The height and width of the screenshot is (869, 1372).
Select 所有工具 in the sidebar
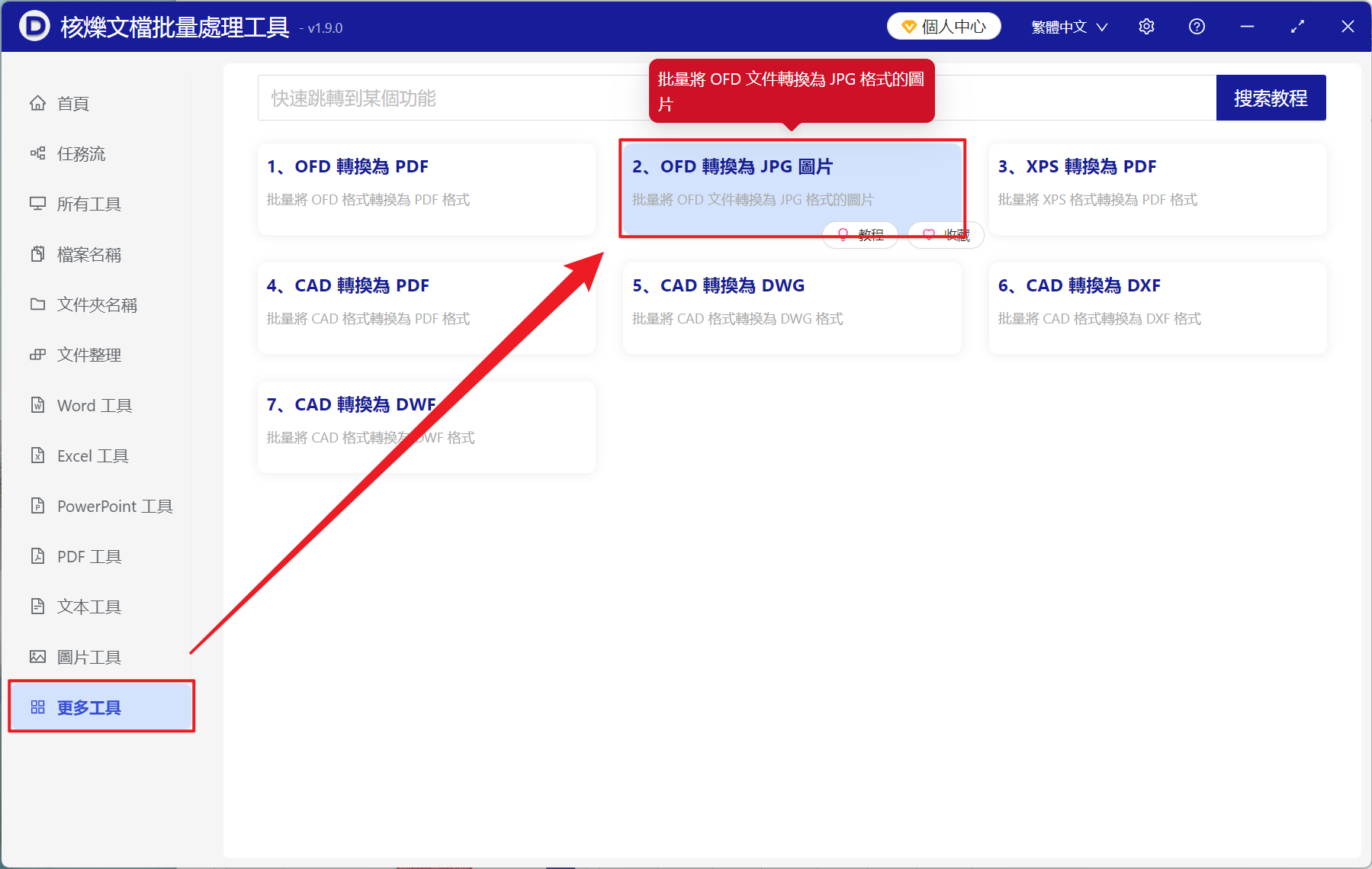pos(87,204)
